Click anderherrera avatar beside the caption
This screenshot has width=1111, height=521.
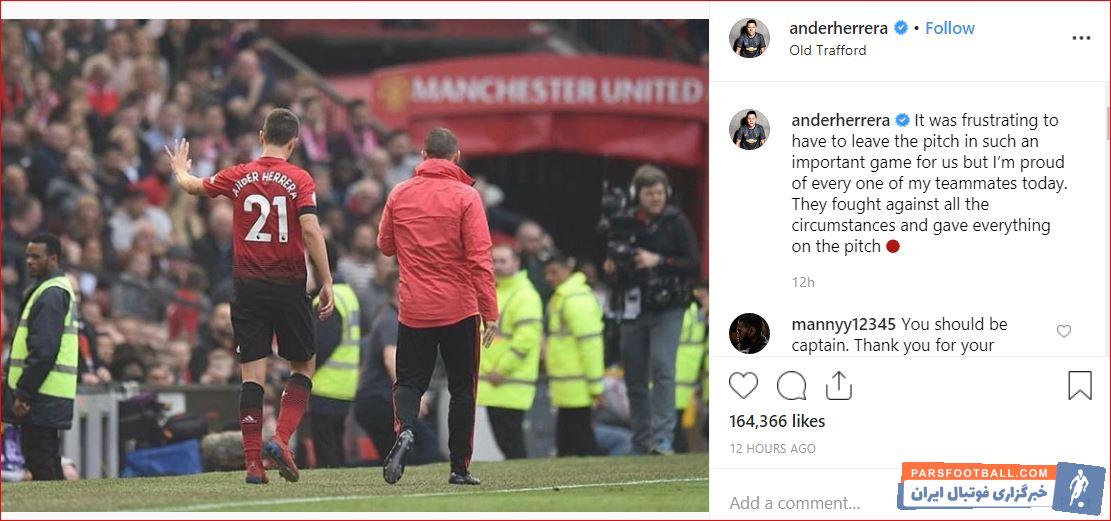click(x=749, y=130)
